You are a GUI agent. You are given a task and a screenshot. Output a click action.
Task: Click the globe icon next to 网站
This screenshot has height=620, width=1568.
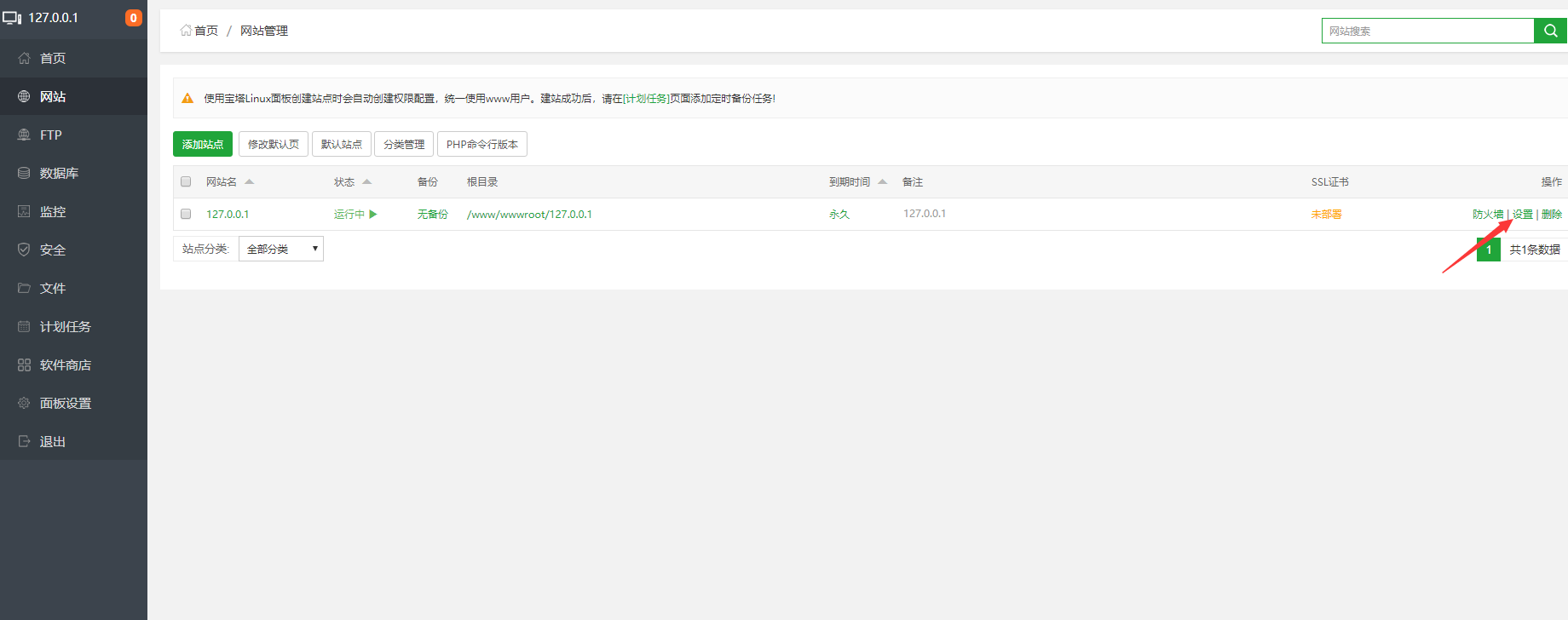pos(24,96)
